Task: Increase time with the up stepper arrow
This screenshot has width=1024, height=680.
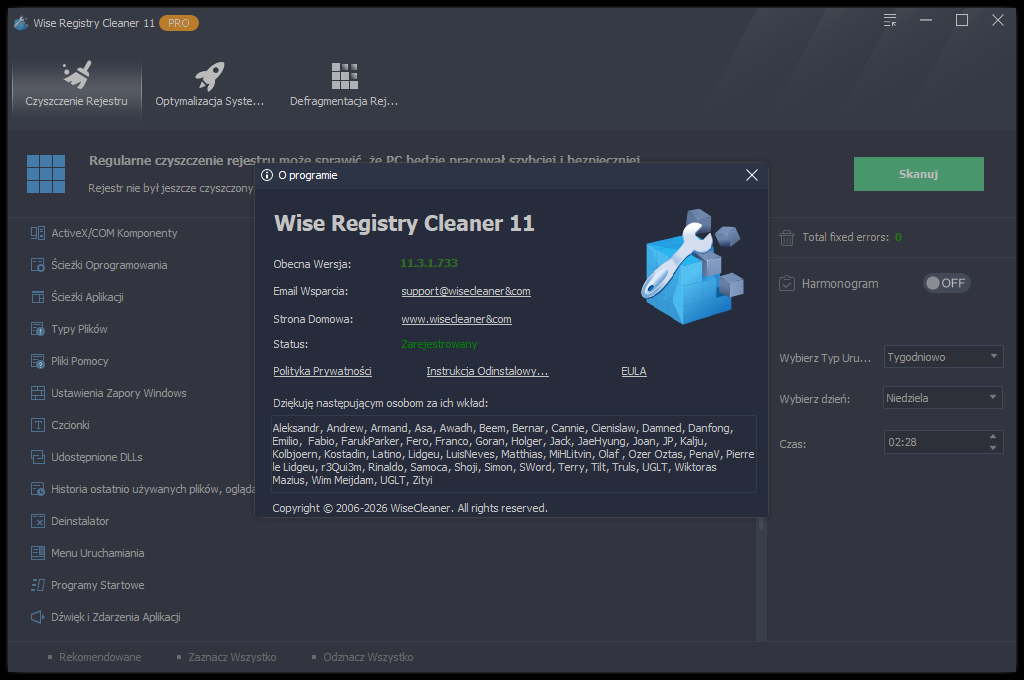Action: tap(993, 436)
